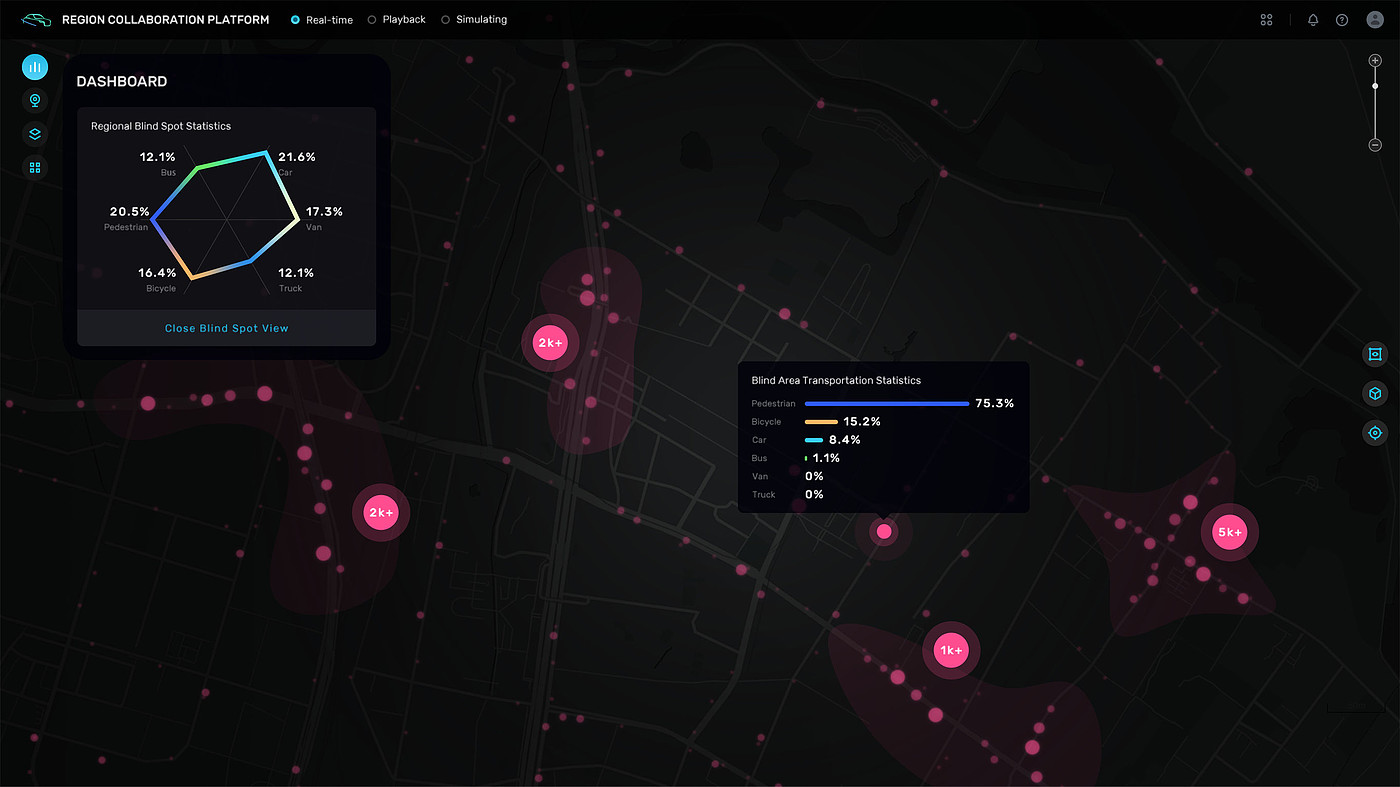Viewport: 1400px width, 787px height.
Task: Select the Playback mode radio button
Action: coord(372,20)
